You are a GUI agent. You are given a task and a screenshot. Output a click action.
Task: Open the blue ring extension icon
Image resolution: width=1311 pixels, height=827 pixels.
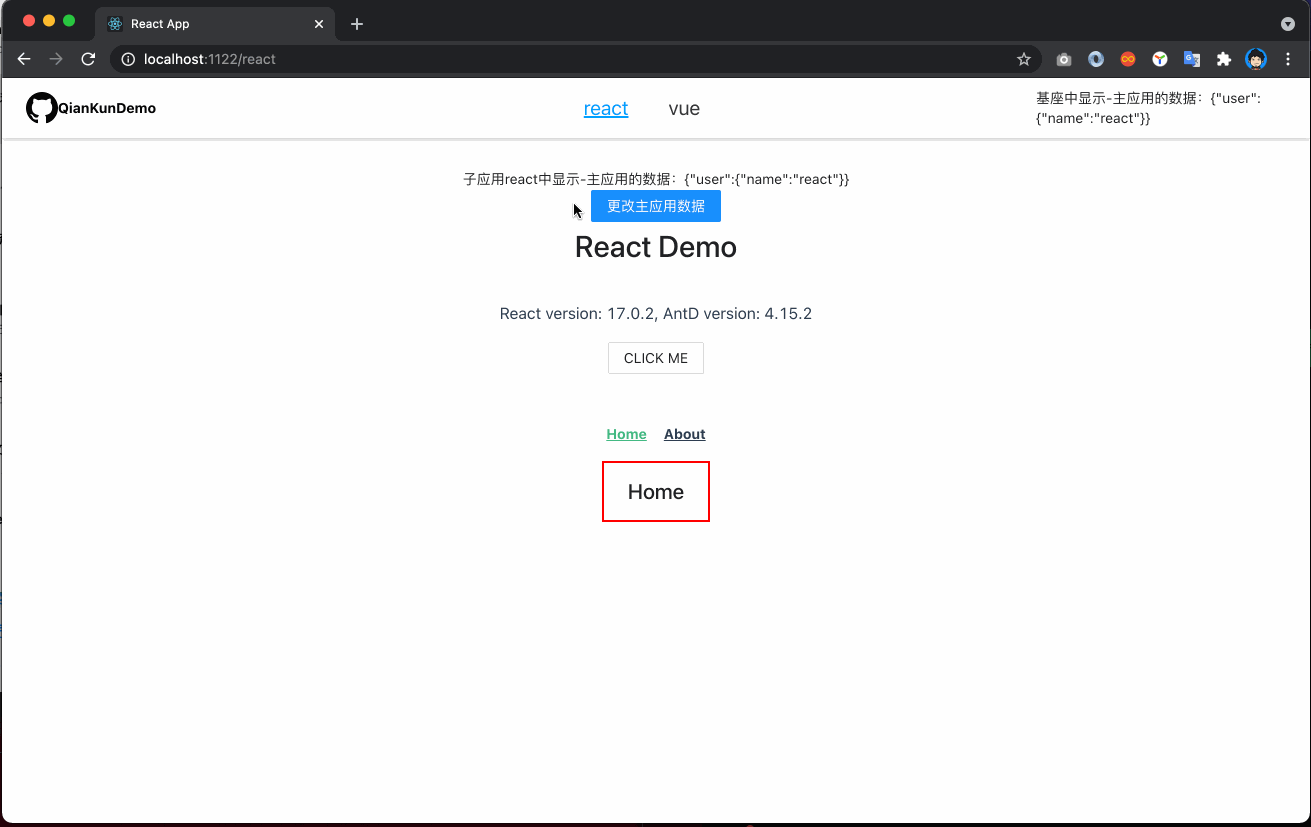click(1096, 59)
